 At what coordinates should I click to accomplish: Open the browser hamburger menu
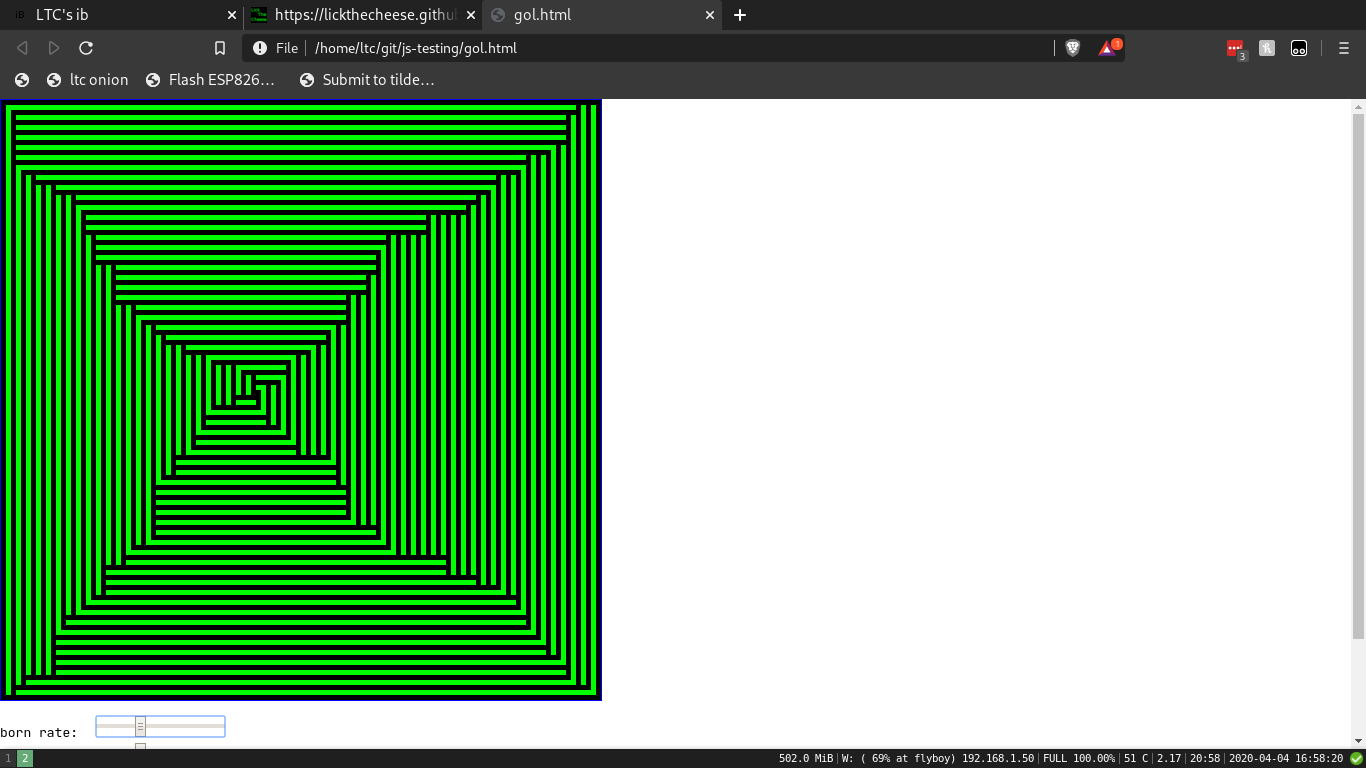1343,48
